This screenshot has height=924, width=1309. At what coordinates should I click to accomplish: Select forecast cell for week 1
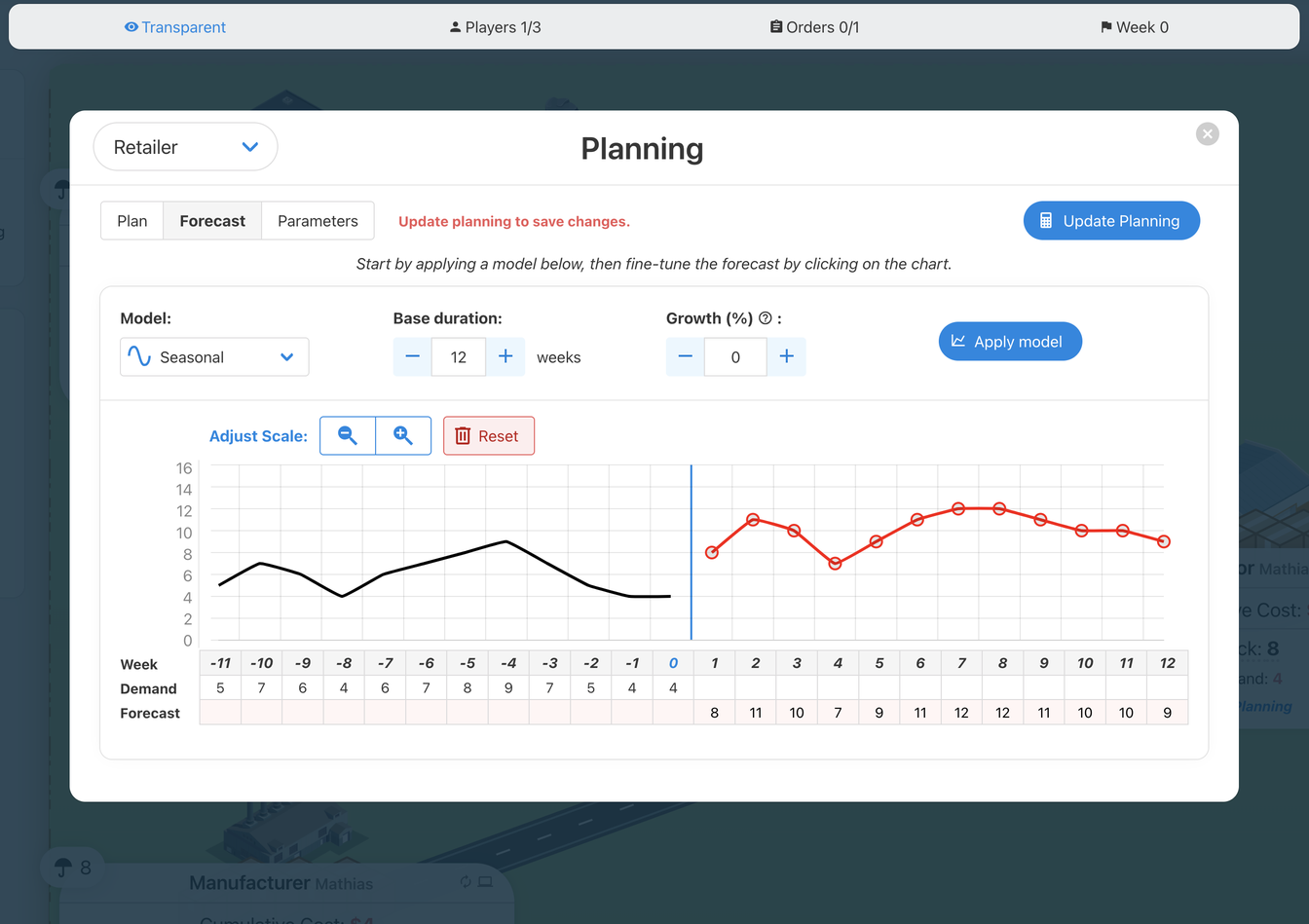[714, 713]
